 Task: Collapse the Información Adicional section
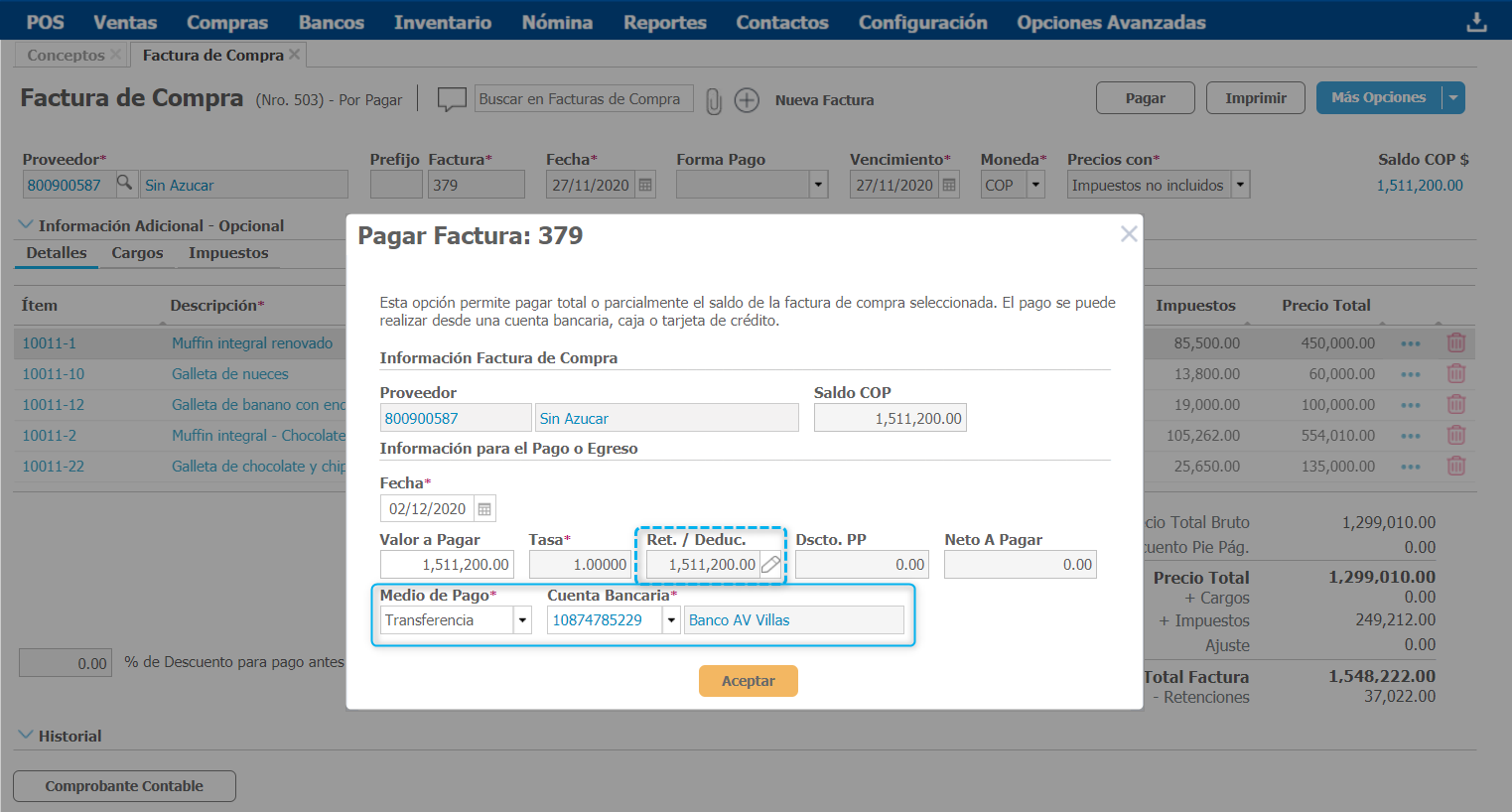[x=27, y=225]
